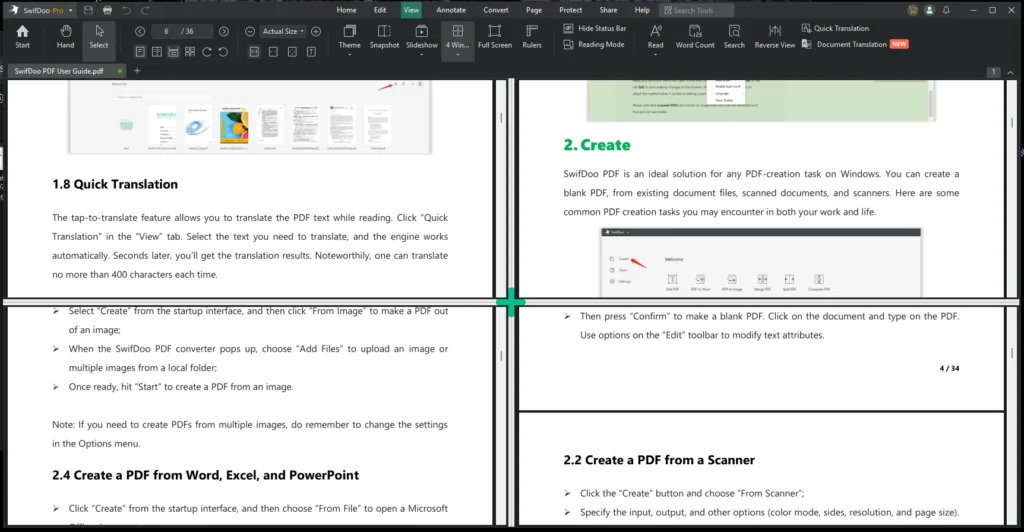
Task: Click the notifications bell icon
Action: coord(946,10)
